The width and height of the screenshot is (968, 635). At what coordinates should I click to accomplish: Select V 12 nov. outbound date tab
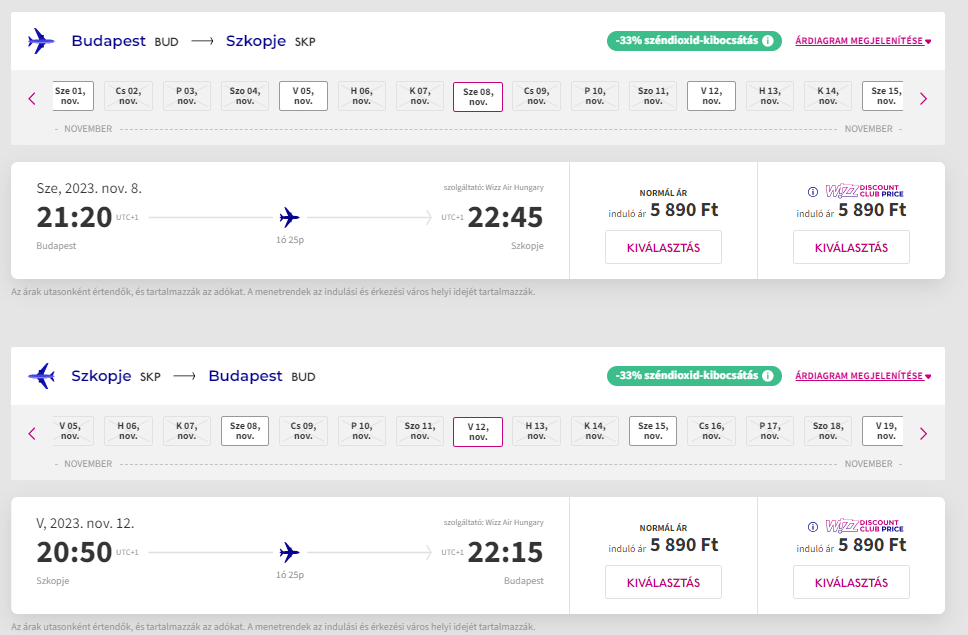[711, 96]
